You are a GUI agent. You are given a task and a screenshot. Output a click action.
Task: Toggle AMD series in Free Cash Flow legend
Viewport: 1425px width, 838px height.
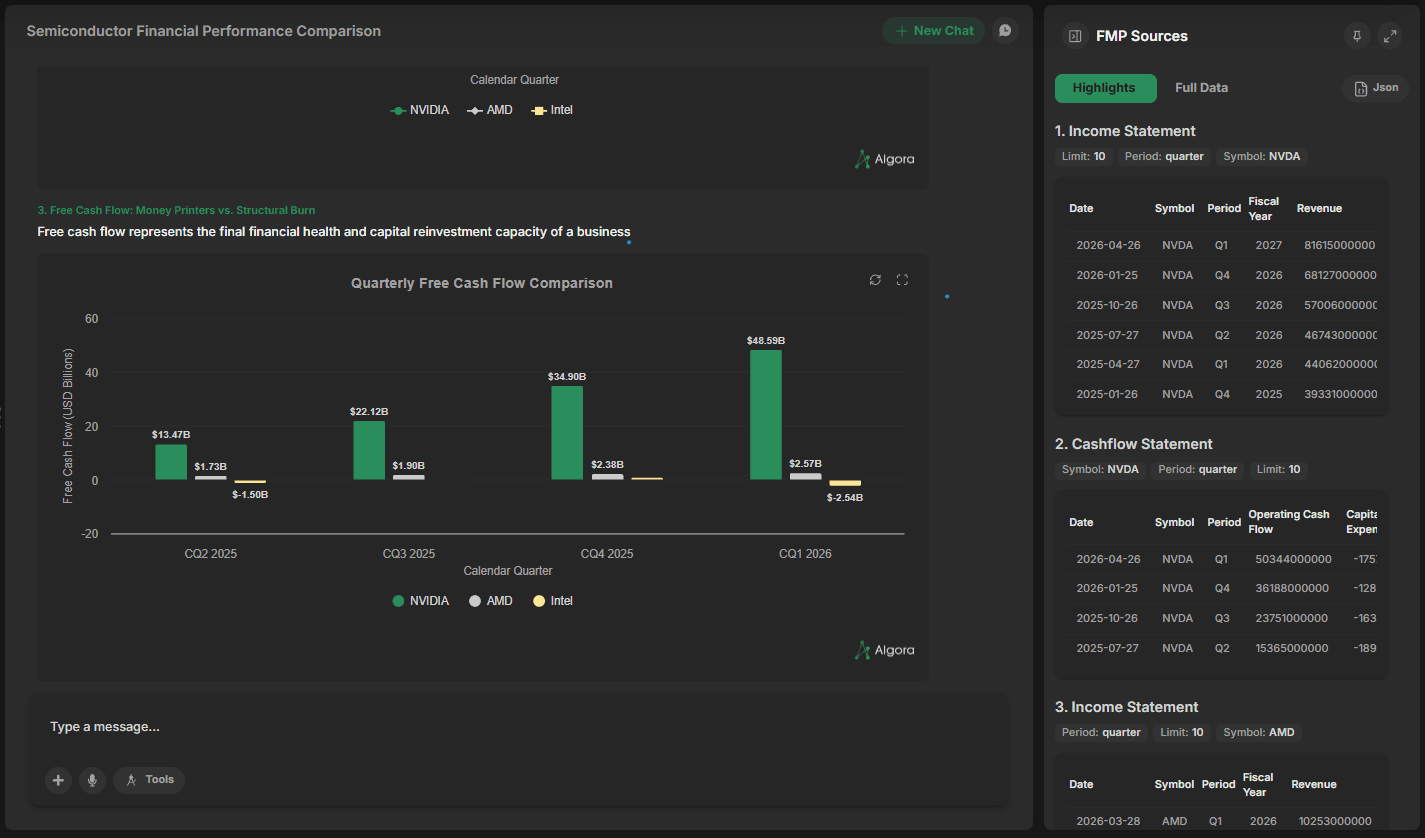[491, 601]
